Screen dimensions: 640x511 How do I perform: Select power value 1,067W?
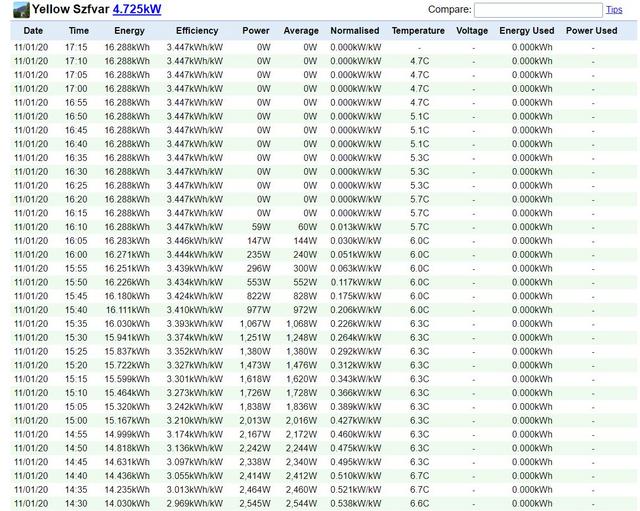(x=255, y=324)
